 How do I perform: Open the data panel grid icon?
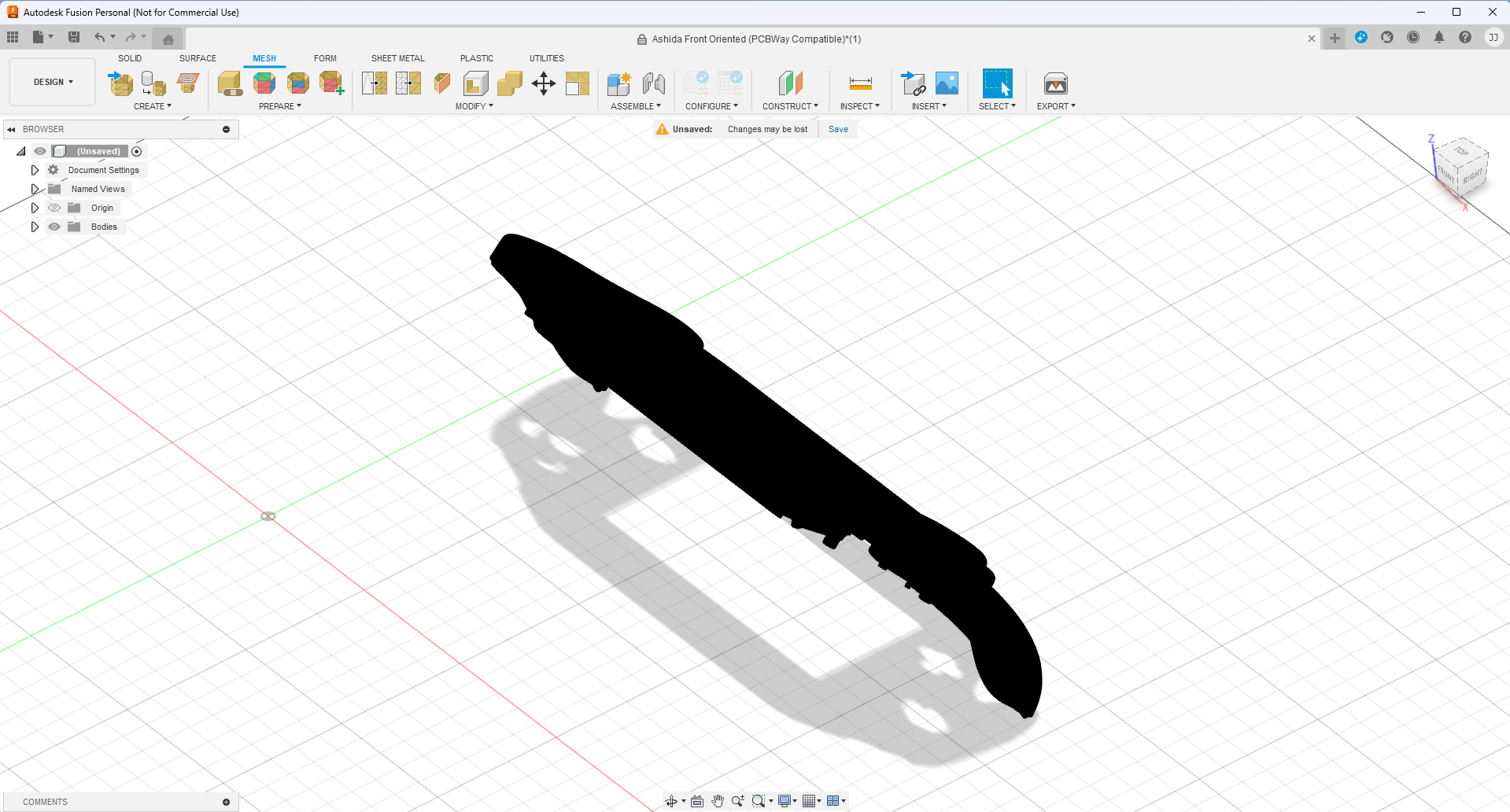point(13,37)
